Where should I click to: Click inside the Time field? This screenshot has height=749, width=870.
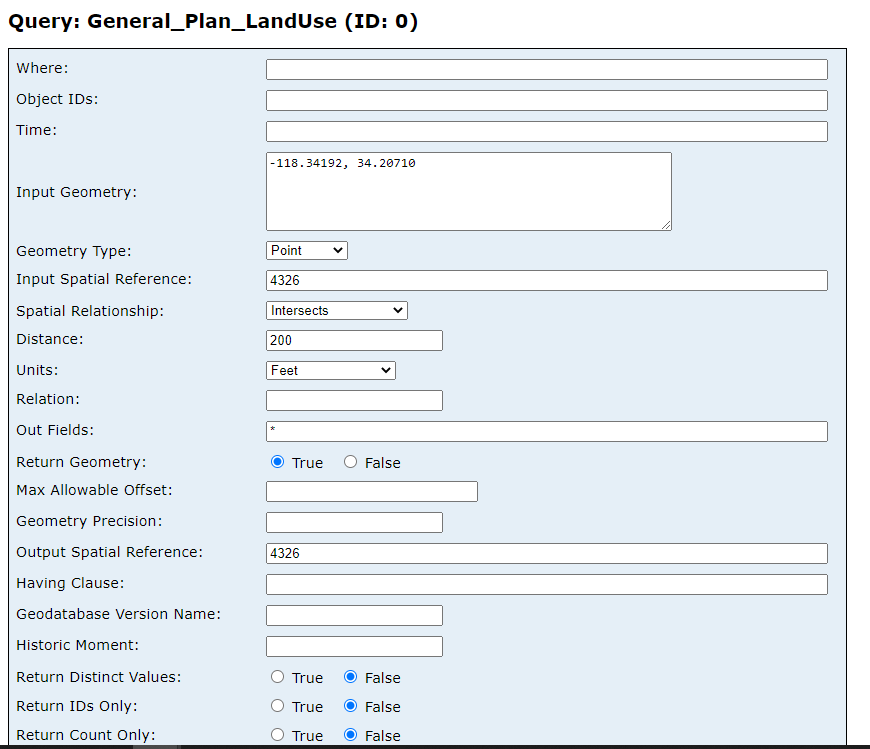tap(546, 131)
